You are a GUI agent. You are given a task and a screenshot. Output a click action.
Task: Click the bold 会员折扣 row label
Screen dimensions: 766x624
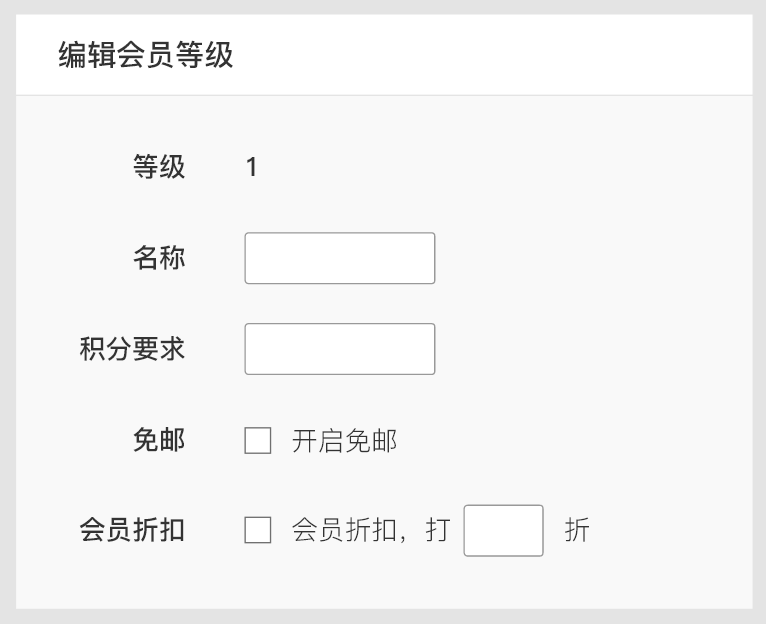(x=132, y=530)
